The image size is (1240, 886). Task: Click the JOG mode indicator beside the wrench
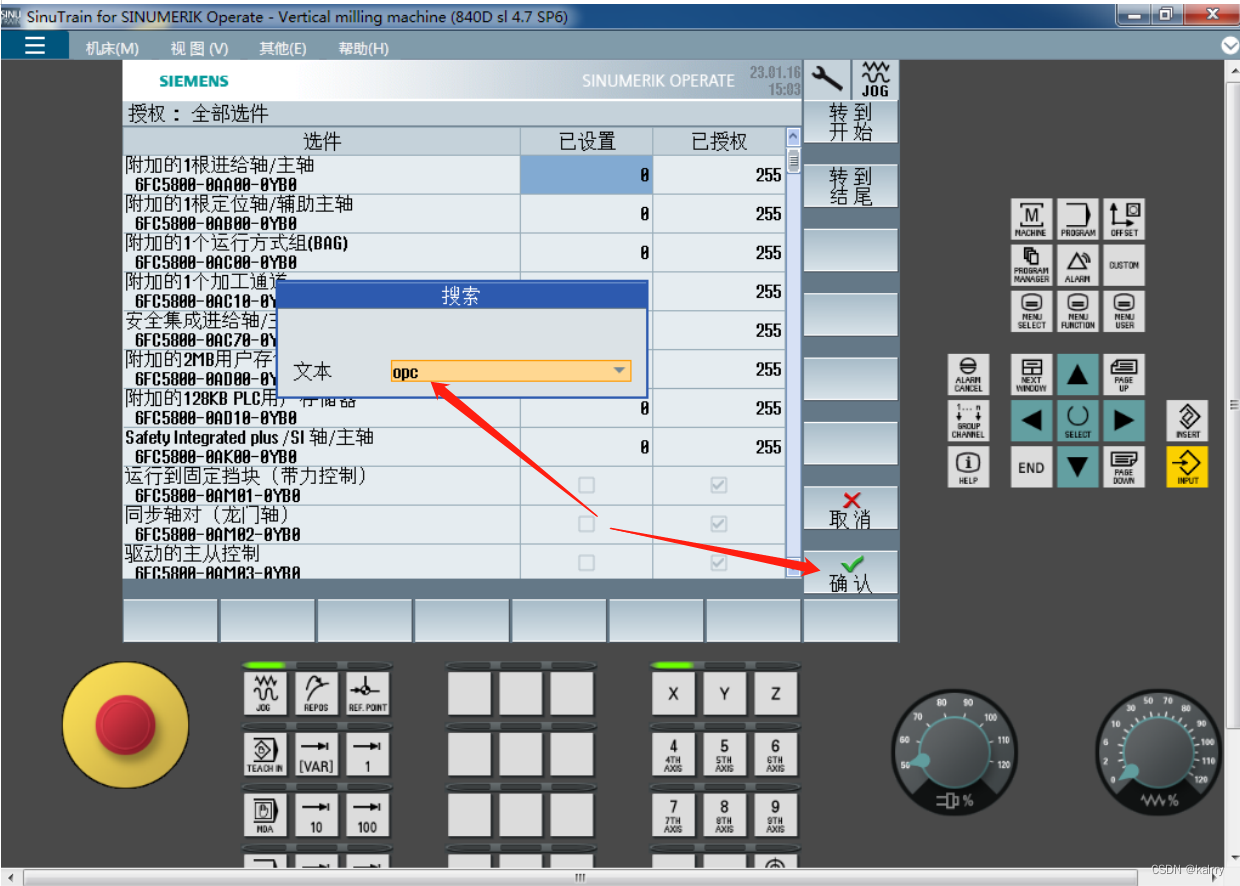pyautogui.click(x=875, y=79)
